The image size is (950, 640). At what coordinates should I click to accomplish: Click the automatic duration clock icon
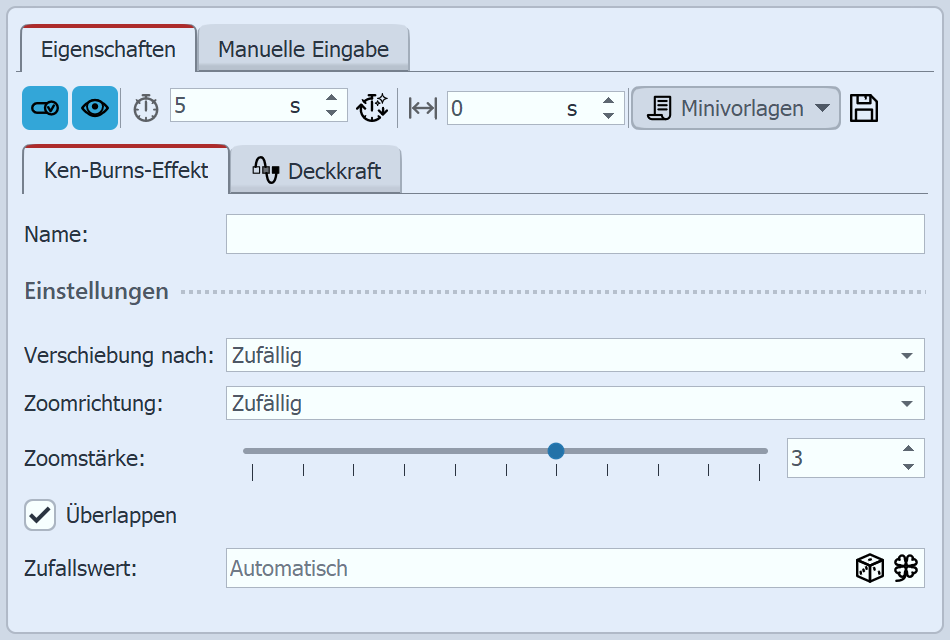[x=373, y=108]
